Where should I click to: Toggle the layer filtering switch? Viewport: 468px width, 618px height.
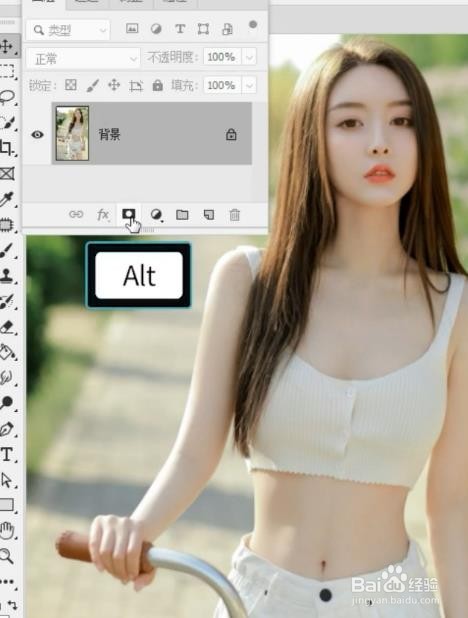pos(253,25)
